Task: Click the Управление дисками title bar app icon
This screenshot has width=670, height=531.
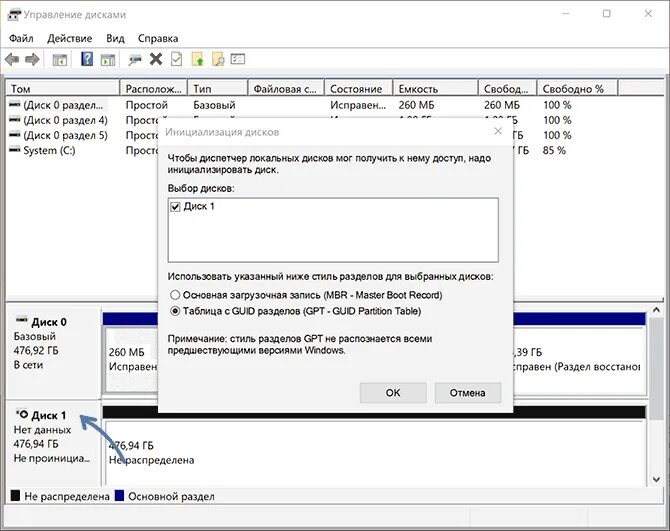Action: pyautogui.click(x=14, y=15)
